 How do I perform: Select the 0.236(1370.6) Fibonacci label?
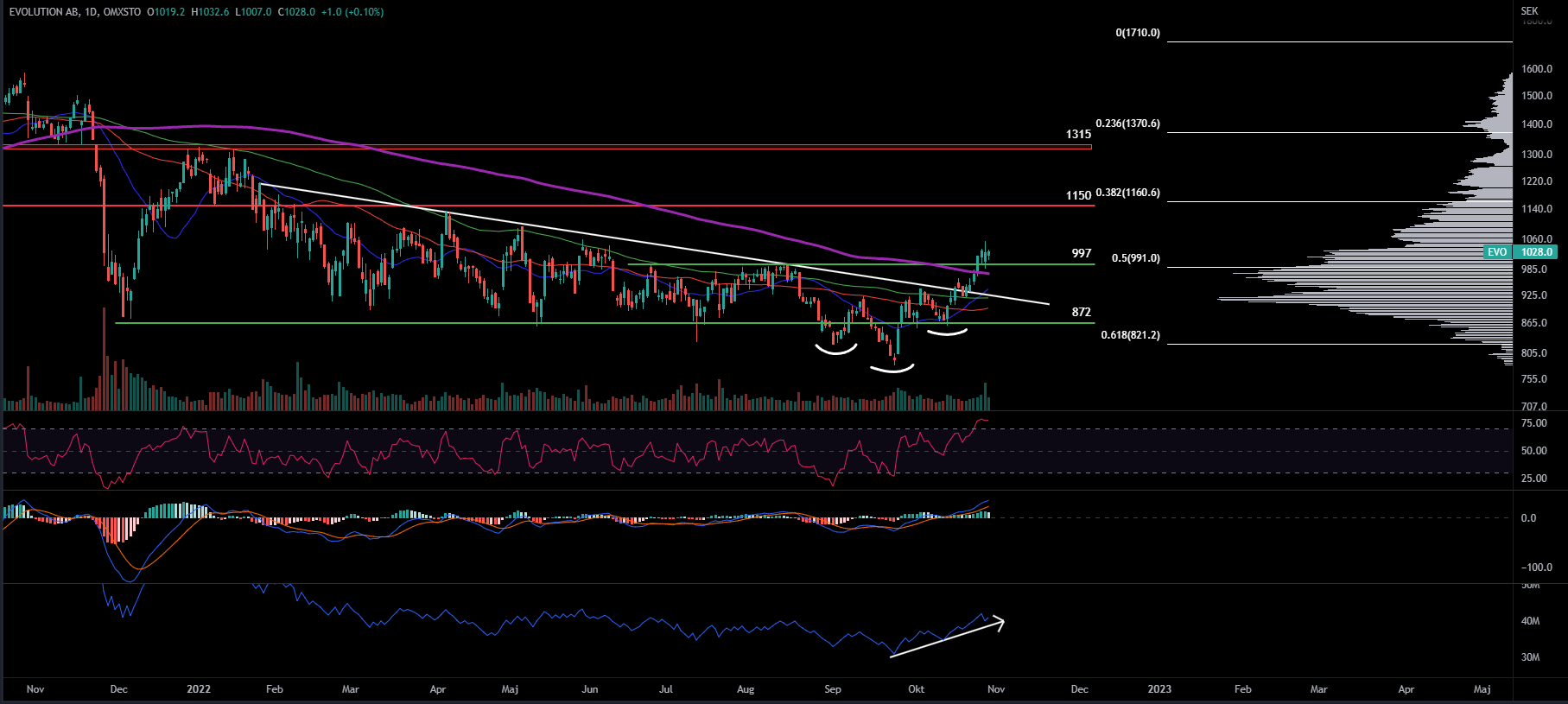[1127, 124]
